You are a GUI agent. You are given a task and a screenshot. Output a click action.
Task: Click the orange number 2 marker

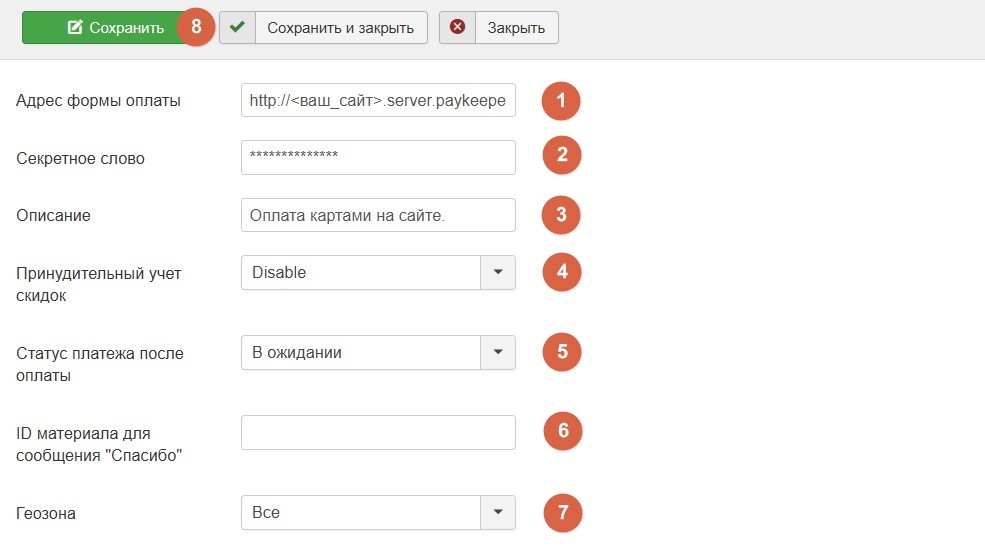(561, 155)
